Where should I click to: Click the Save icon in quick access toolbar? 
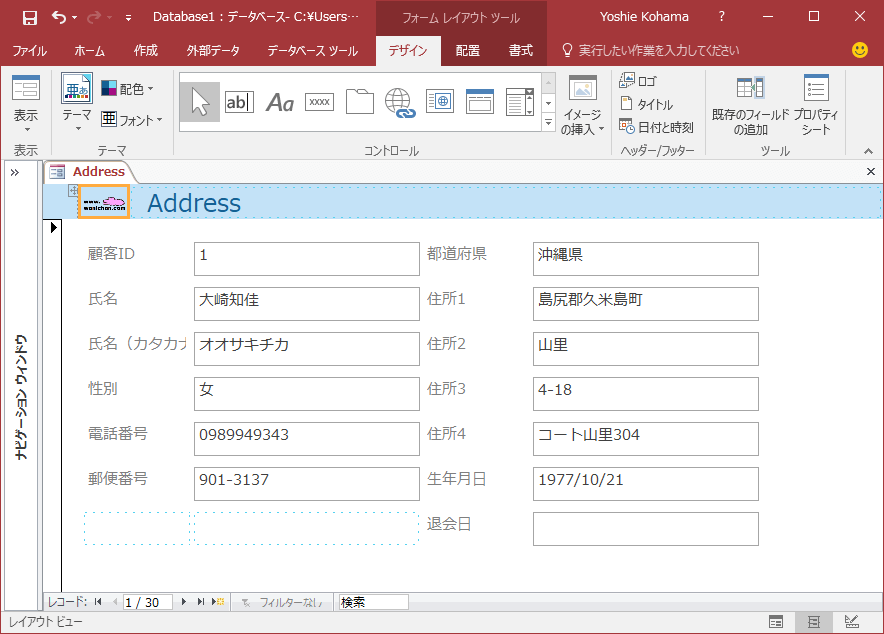click(29, 17)
